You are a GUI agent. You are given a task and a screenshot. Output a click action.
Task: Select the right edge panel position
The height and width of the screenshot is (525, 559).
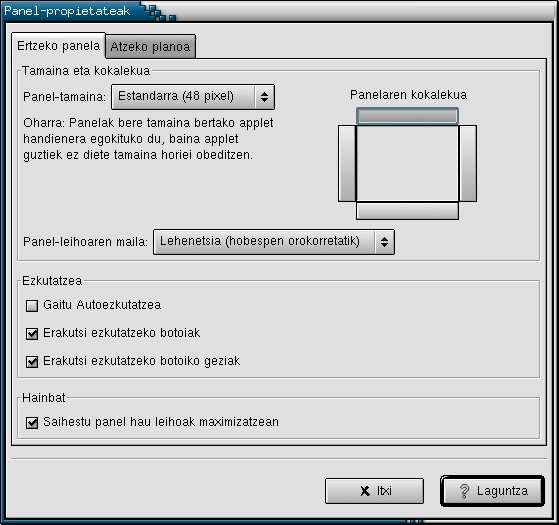pos(467,163)
